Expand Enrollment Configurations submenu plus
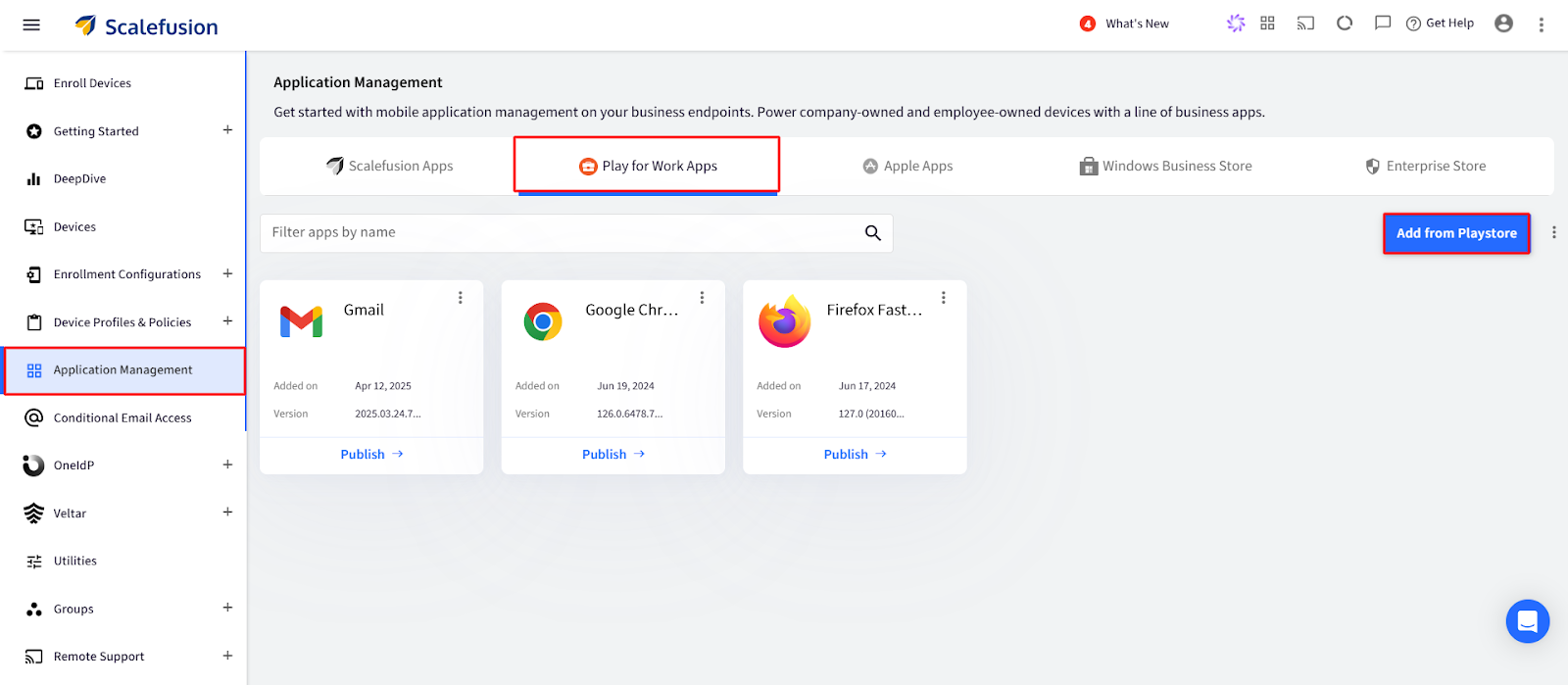The width and height of the screenshot is (1568, 685). click(x=227, y=273)
